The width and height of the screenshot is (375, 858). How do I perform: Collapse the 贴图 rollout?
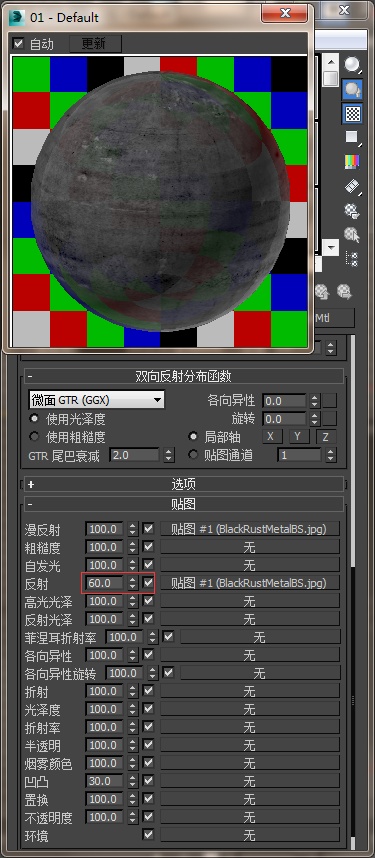[183, 504]
